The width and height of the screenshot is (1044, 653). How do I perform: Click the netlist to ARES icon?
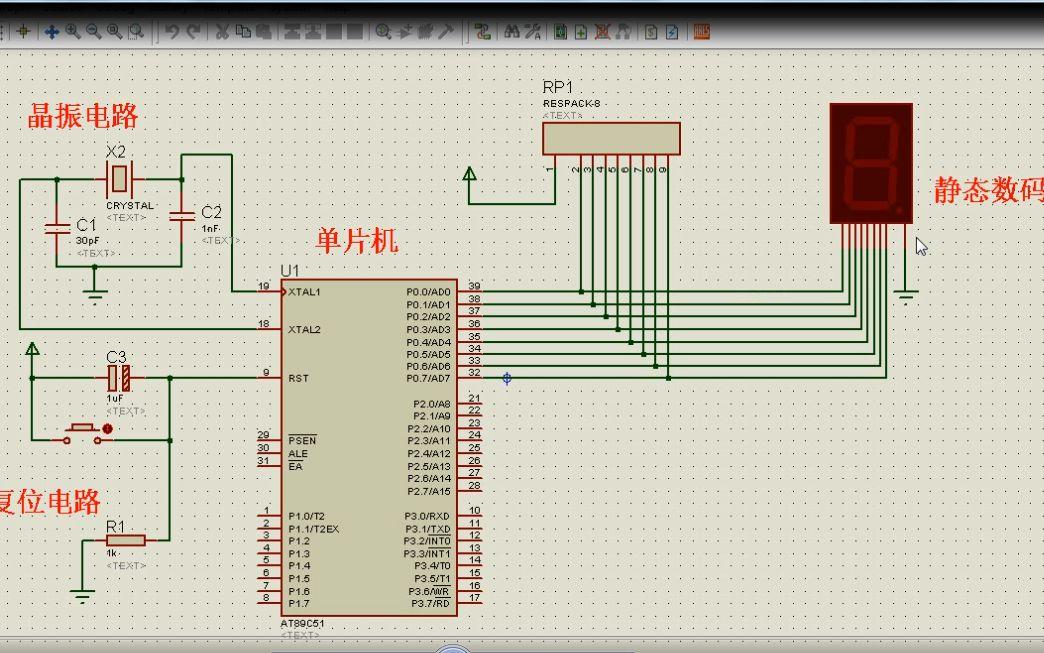coord(702,31)
